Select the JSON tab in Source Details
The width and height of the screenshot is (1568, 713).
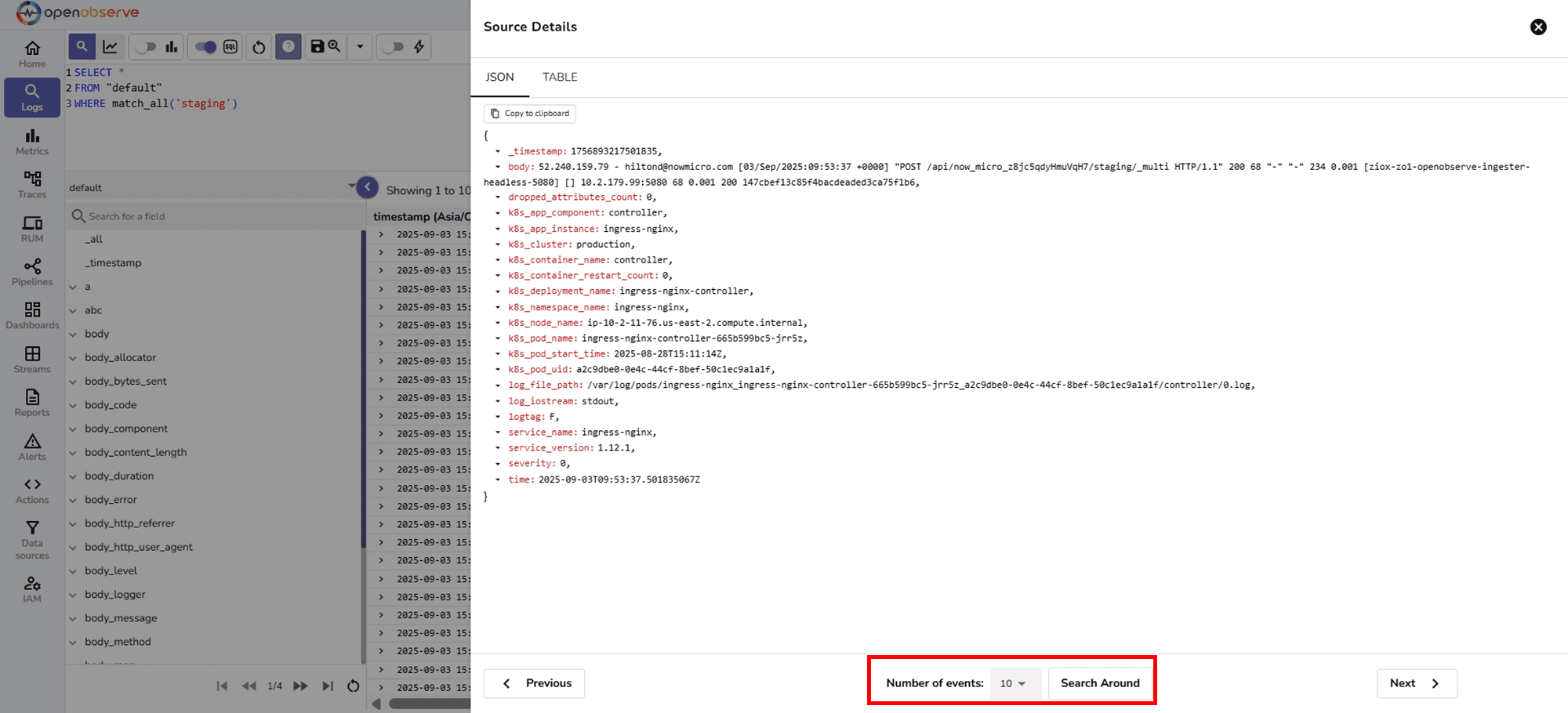click(499, 77)
